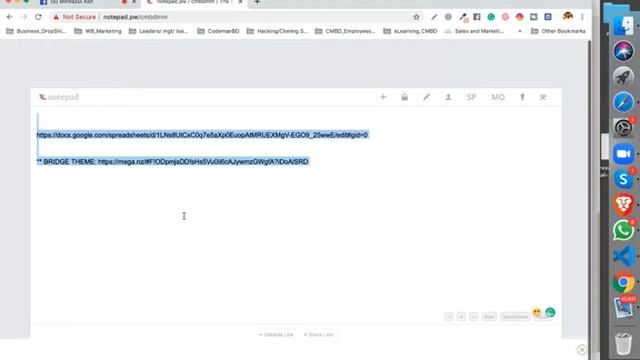Close the notepad.pw tab

240,2
